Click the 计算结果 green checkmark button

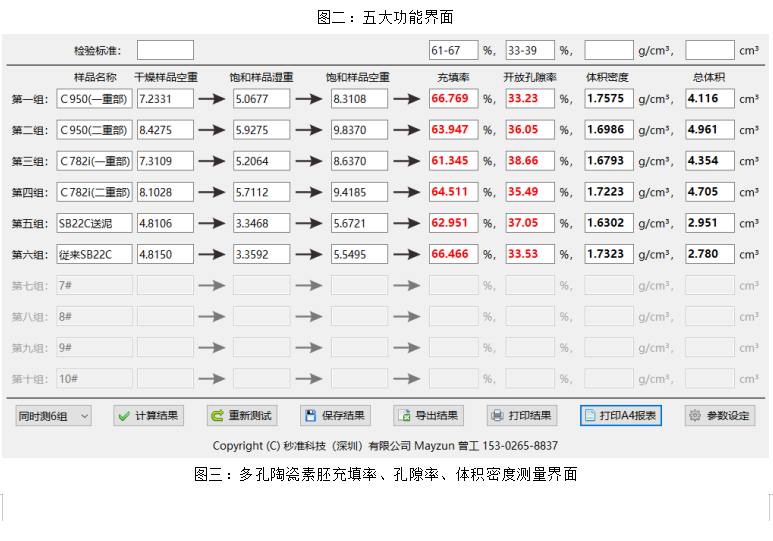point(148,416)
